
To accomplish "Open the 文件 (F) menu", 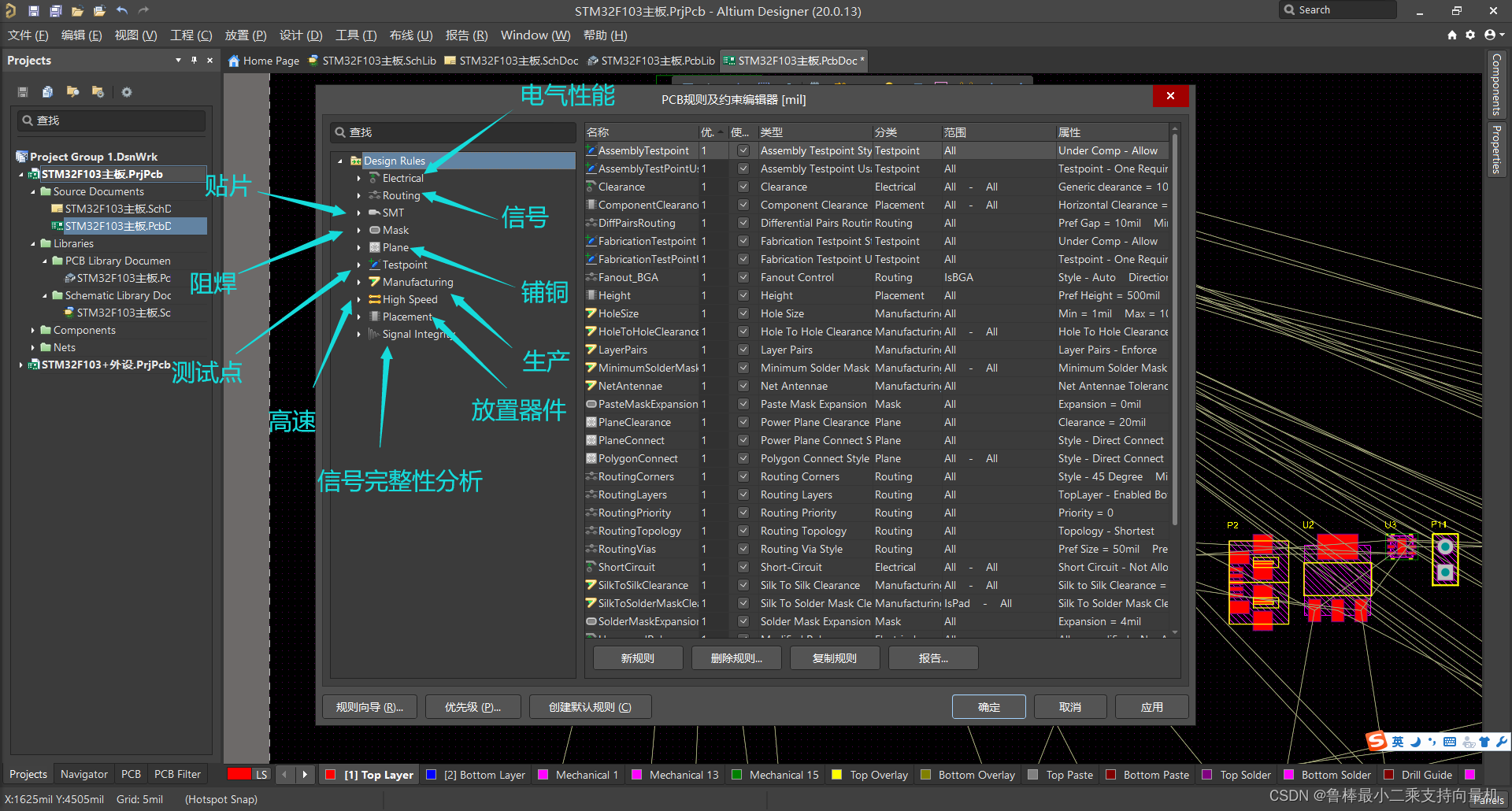I will pyautogui.click(x=28, y=35).
